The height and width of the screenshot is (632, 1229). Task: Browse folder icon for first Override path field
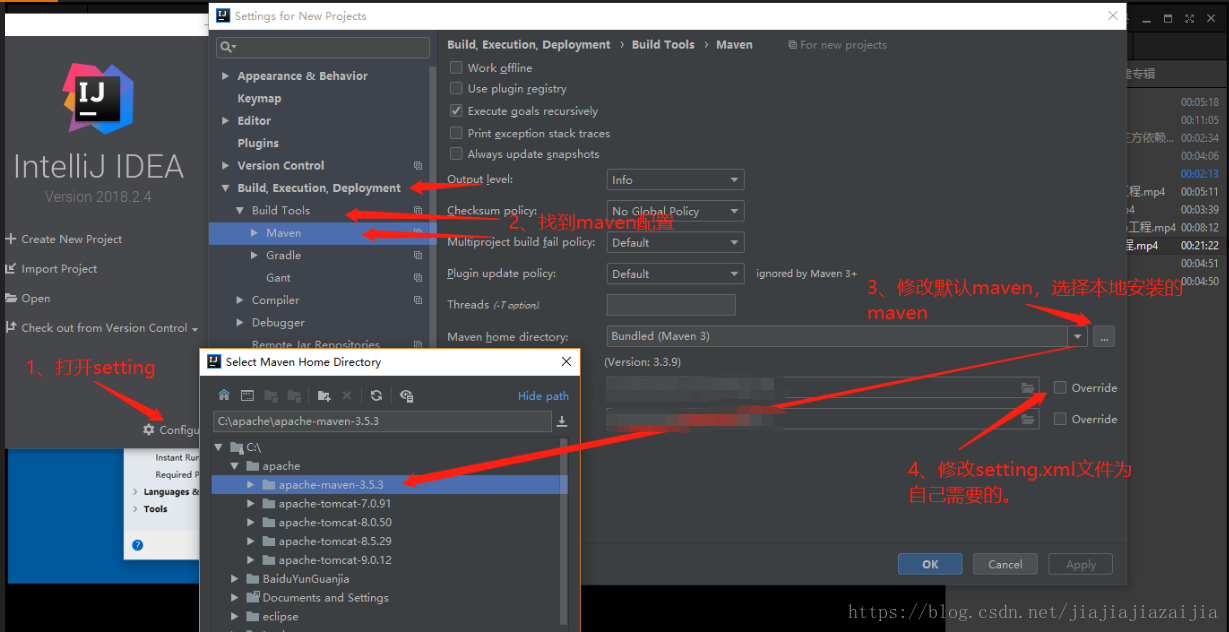point(1027,388)
